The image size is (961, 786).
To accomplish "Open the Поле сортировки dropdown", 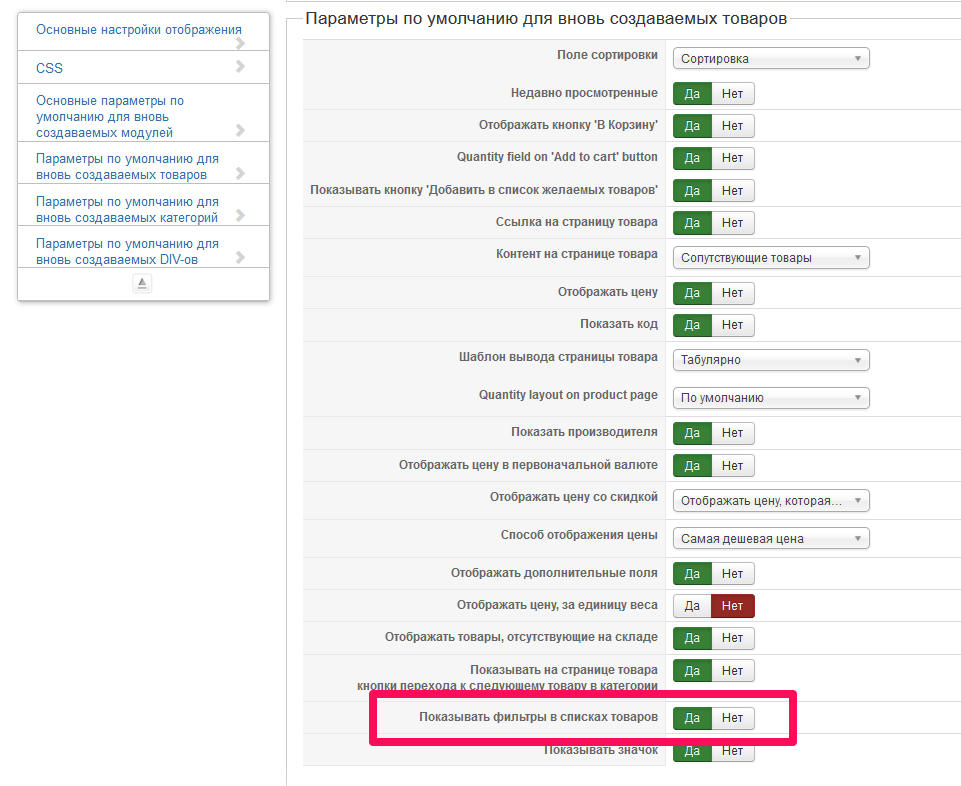I will coord(771,58).
